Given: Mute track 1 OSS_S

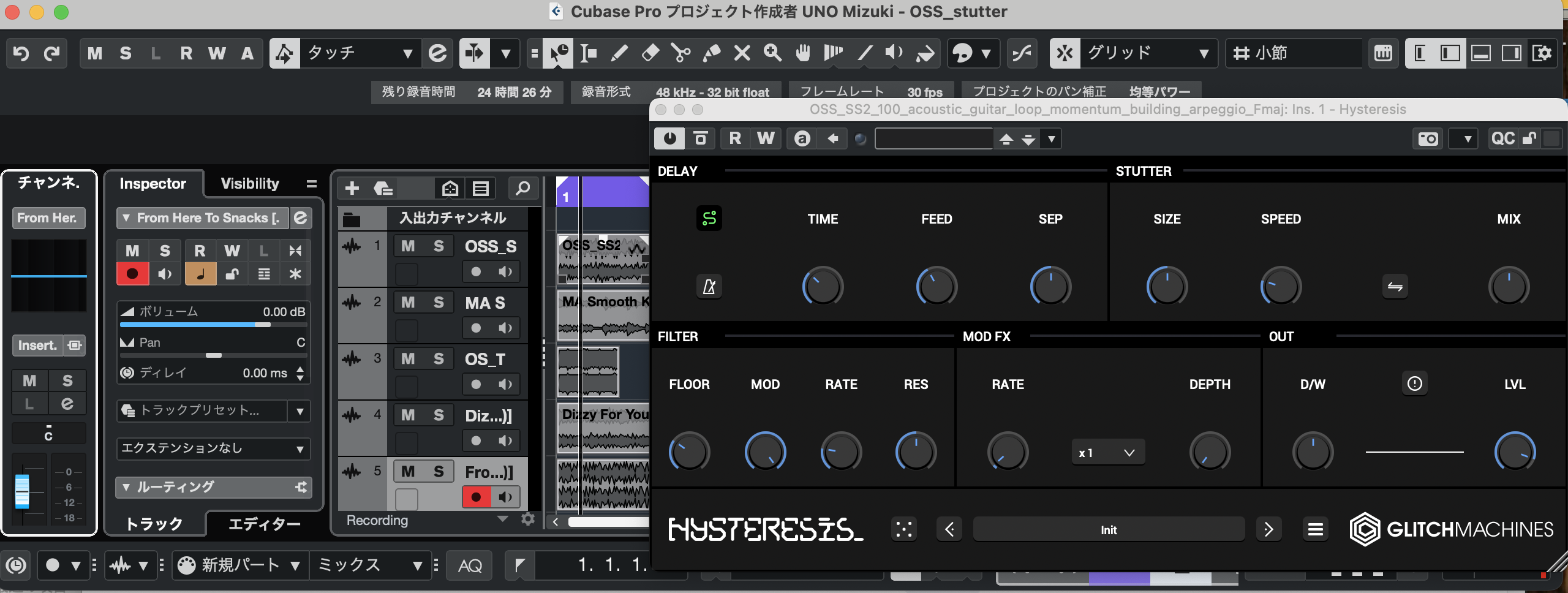Looking at the screenshot, I should 409,246.
